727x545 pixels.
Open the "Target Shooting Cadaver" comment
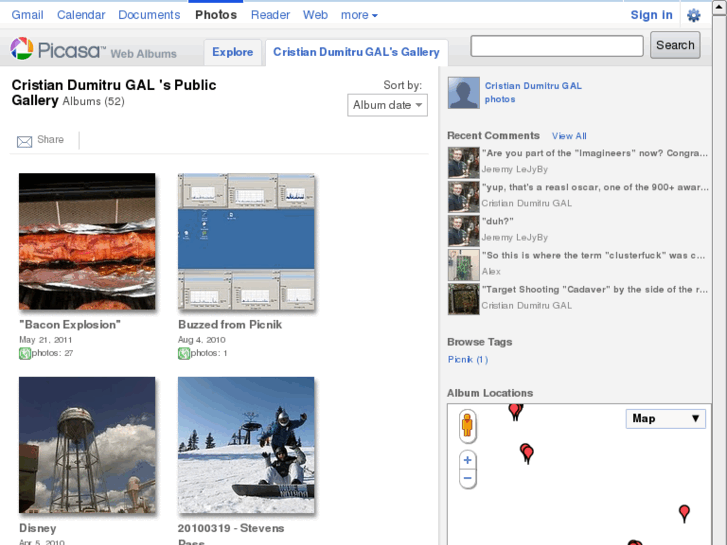pyautogui.click(x=595, y=289)
